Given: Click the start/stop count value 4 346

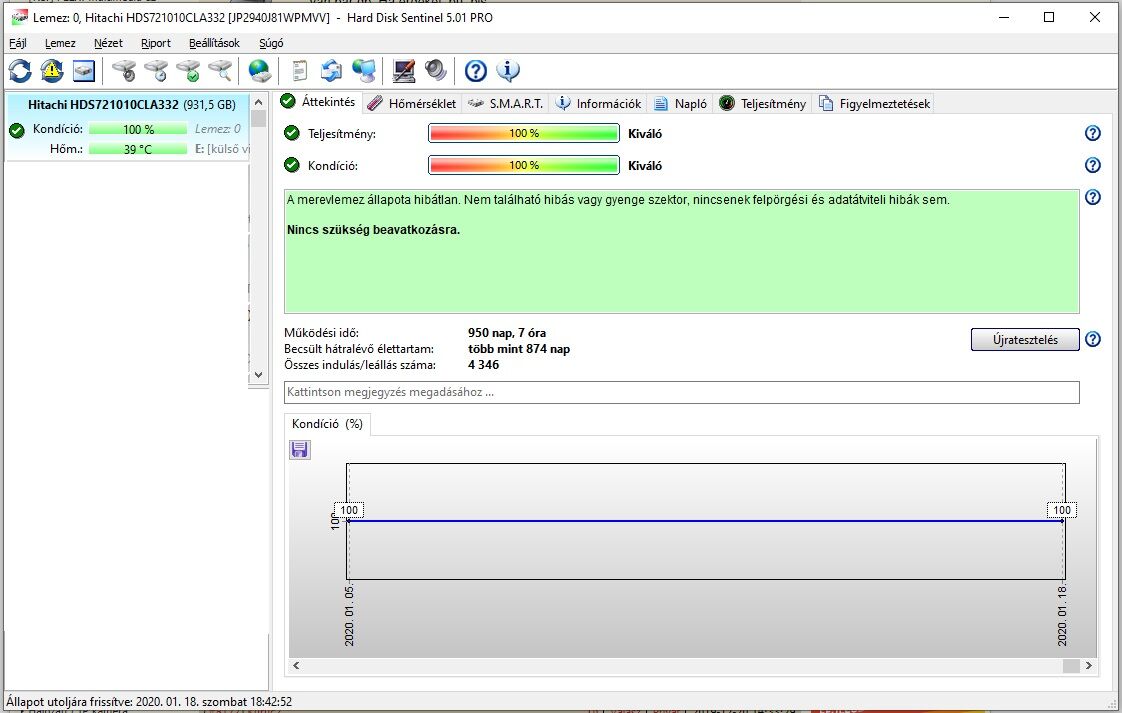Looking at the screenshot, I should click(484, 365).
